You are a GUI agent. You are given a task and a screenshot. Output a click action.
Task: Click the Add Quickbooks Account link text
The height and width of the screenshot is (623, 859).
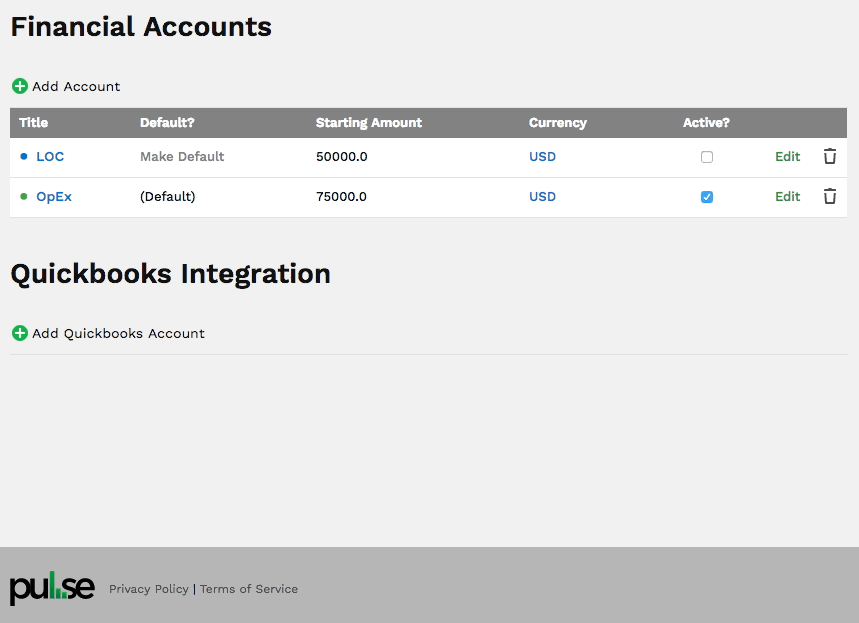pos(118,333)
